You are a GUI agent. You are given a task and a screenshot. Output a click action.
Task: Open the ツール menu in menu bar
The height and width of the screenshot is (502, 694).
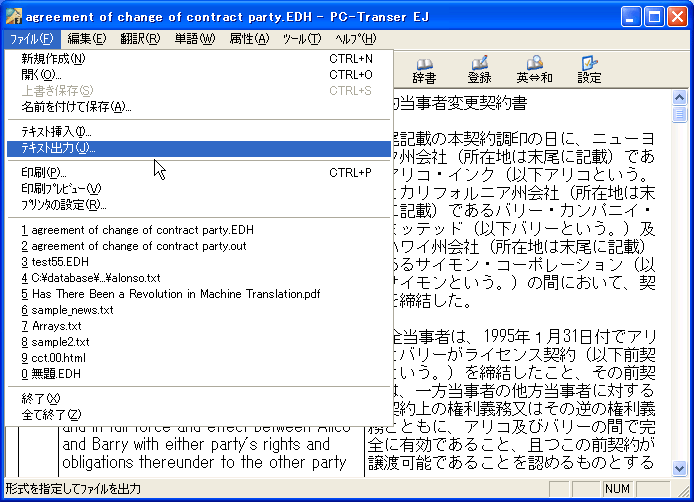[x=301, y=38]
